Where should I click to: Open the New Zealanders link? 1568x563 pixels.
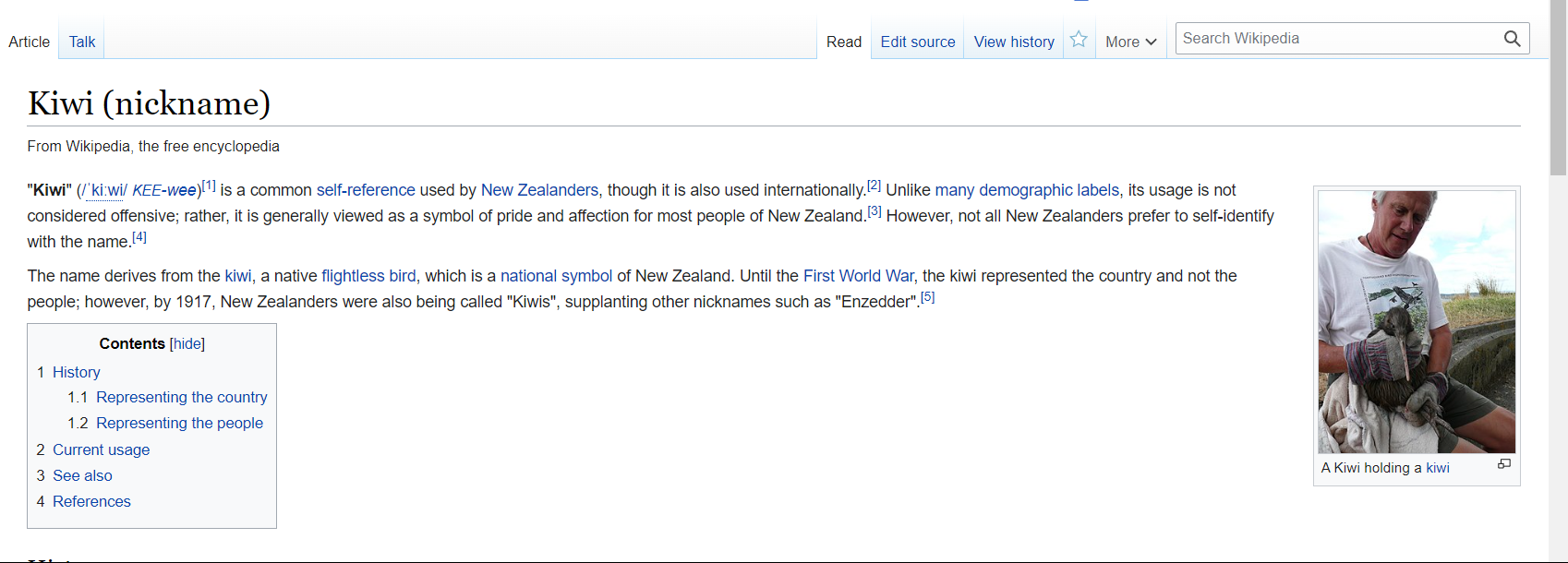539,190
